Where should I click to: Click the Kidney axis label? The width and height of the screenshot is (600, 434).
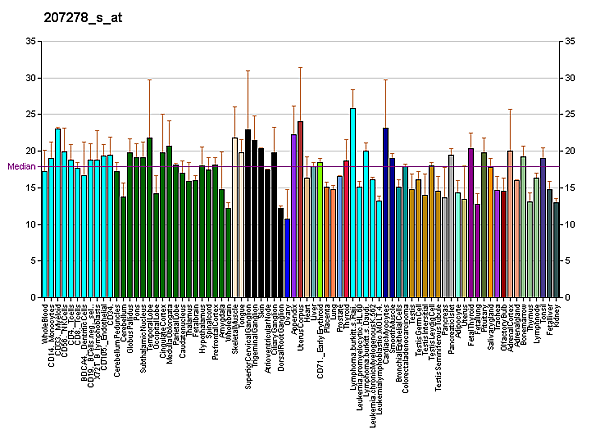pos(557,314)
